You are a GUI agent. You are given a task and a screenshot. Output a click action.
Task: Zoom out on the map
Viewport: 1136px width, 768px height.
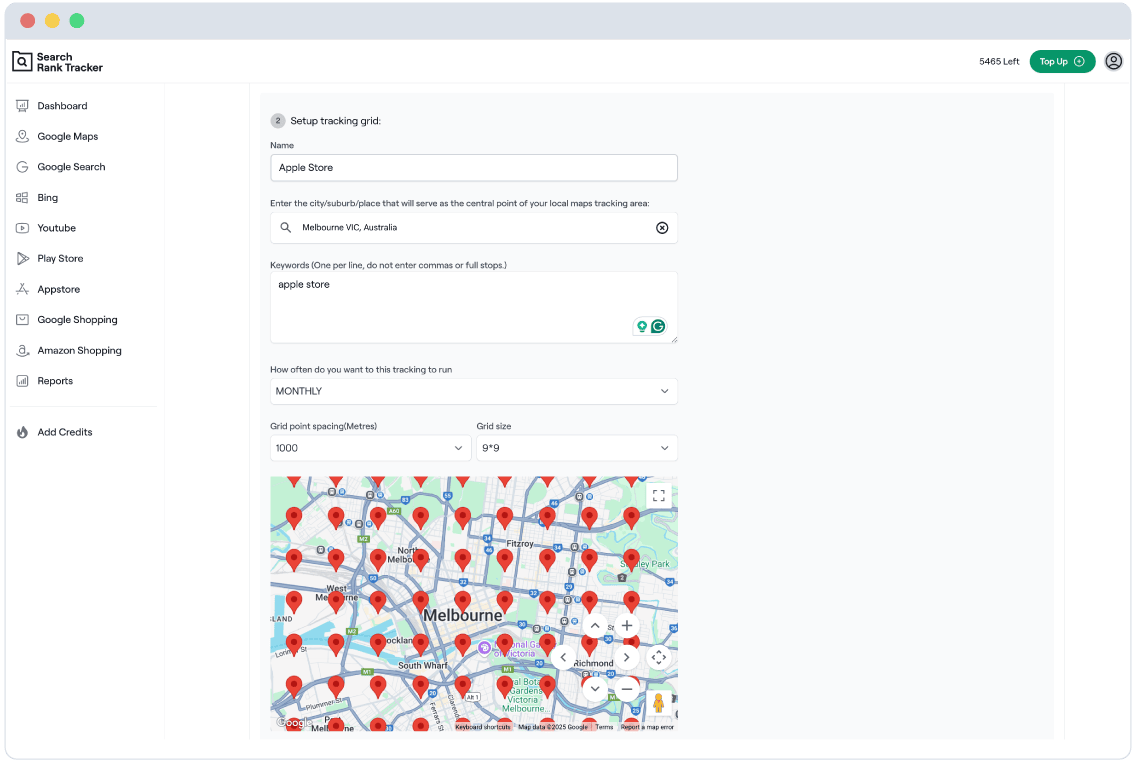627,689
